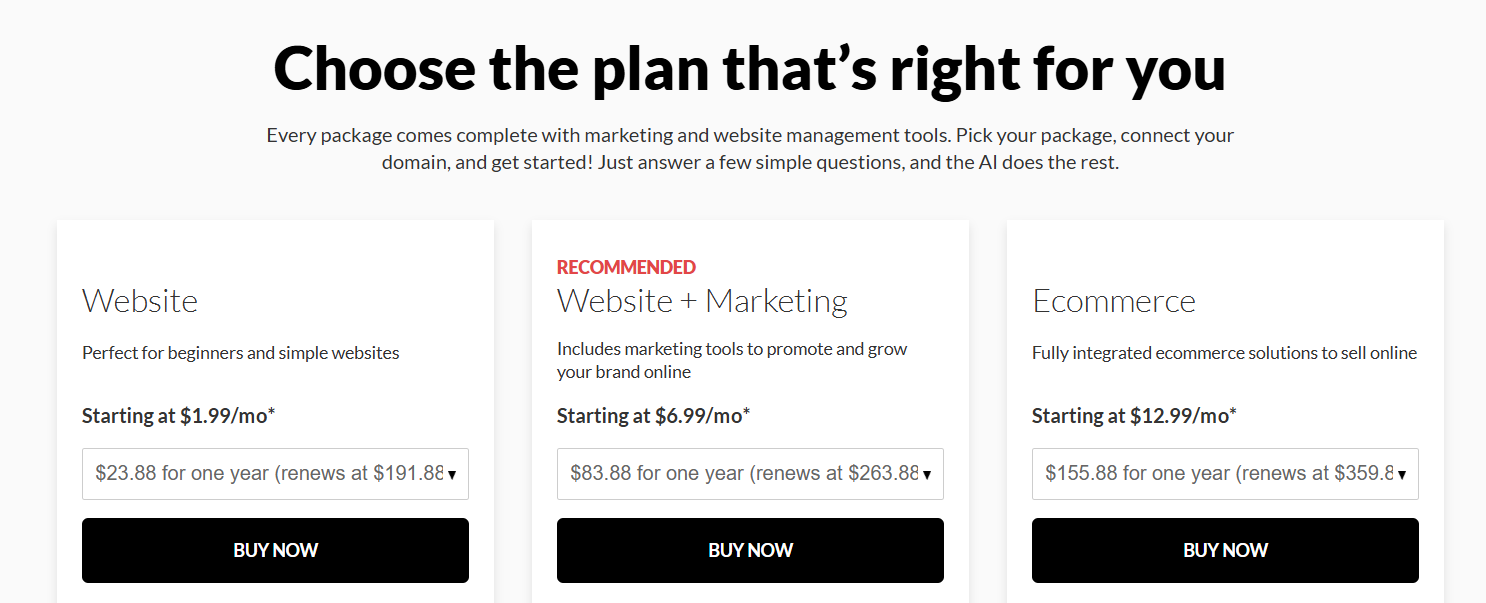The width and height of the screenshot is (1486, 603).
Task: Click 'Includes marketing tools to promote' description
Action: coord(732,361)
